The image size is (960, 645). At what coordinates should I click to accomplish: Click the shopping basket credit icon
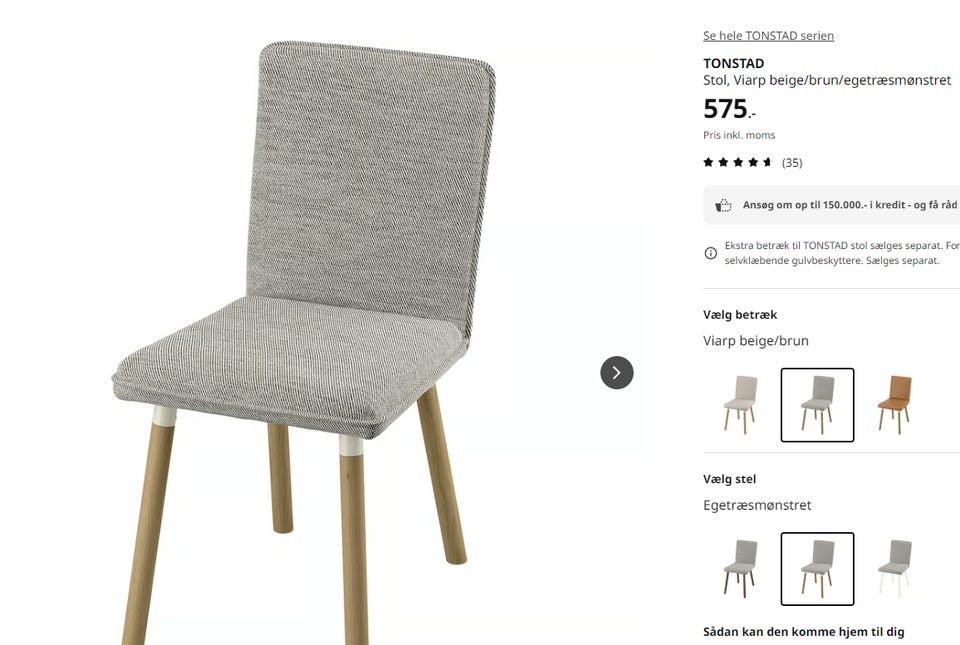point(724,205)
